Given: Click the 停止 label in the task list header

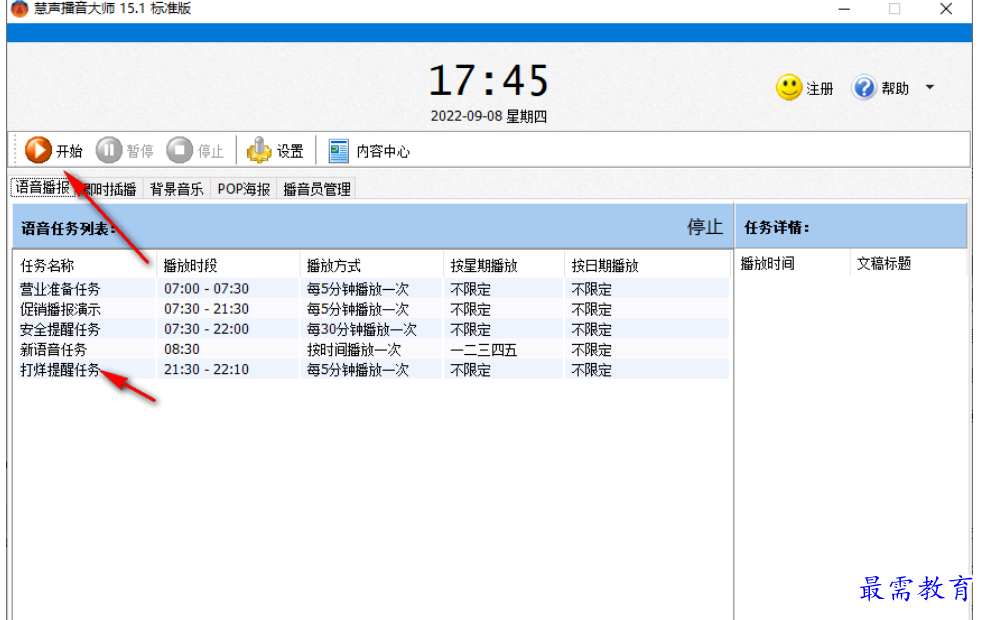Looking at the screenshot, I should (x=704, y=226).
